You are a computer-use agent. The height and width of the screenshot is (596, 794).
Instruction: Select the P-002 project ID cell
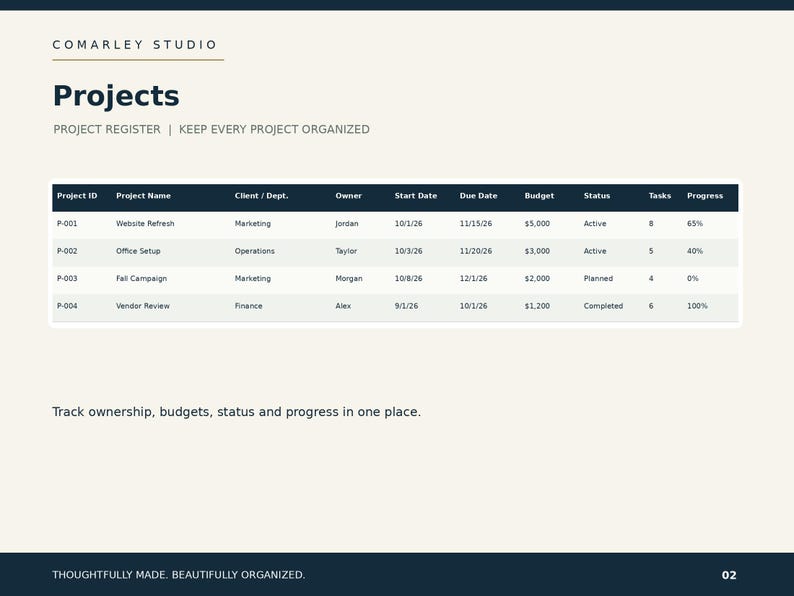pyautogui.click(x=67, y=251)
